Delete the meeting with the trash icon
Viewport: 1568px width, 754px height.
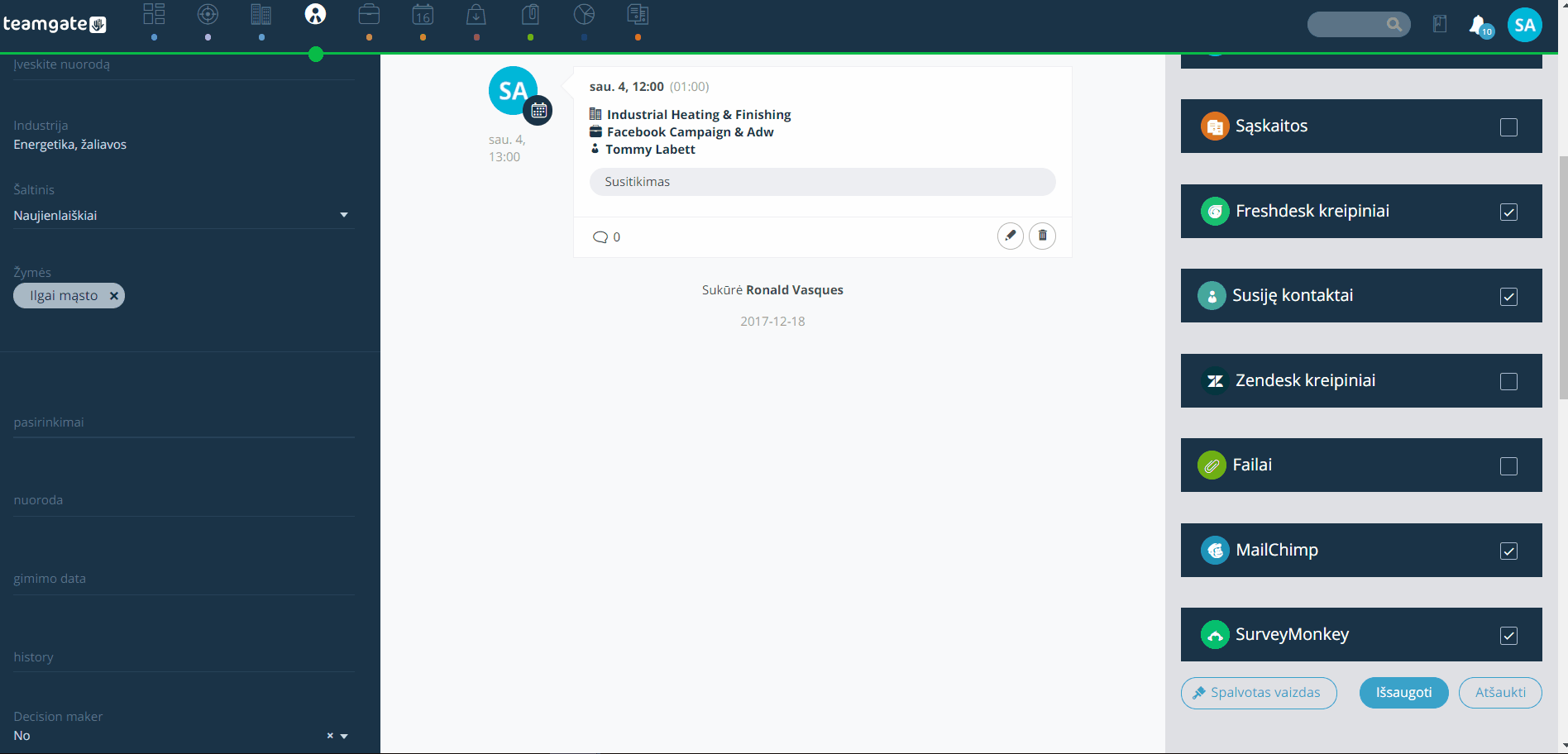point(1042,236)
